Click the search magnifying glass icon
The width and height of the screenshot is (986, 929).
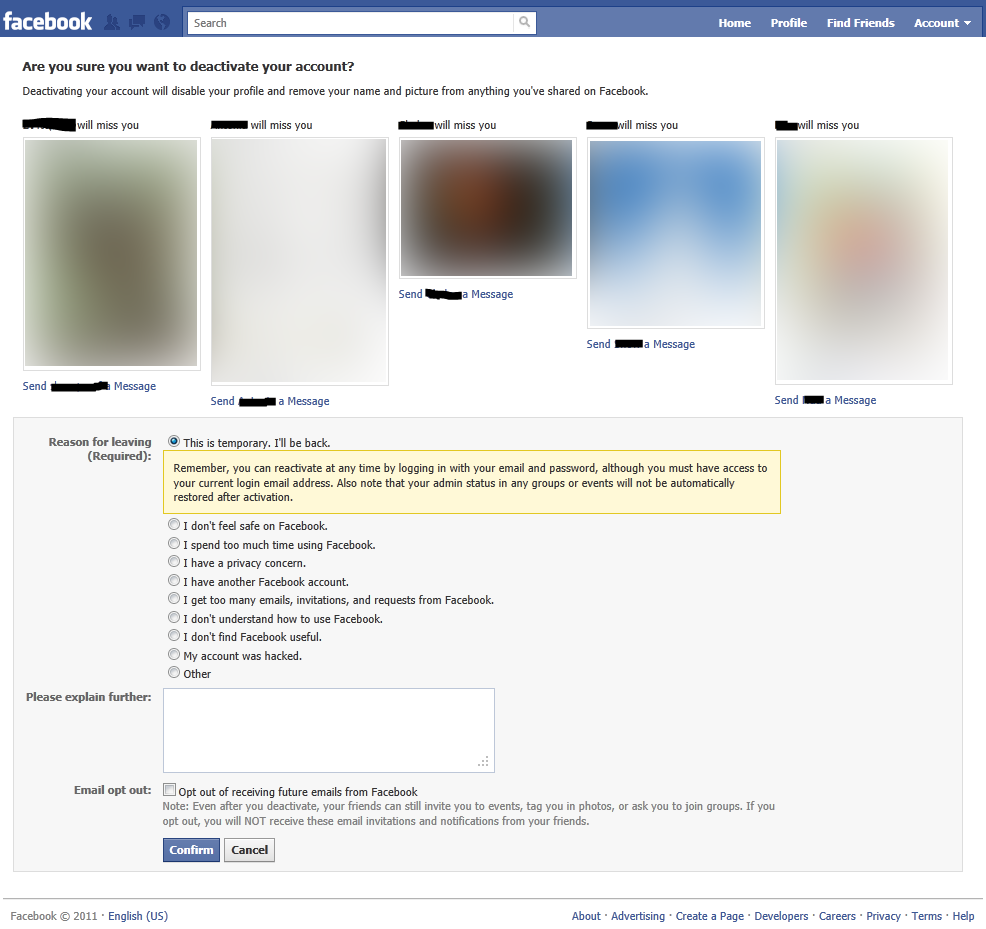point(525,21)
